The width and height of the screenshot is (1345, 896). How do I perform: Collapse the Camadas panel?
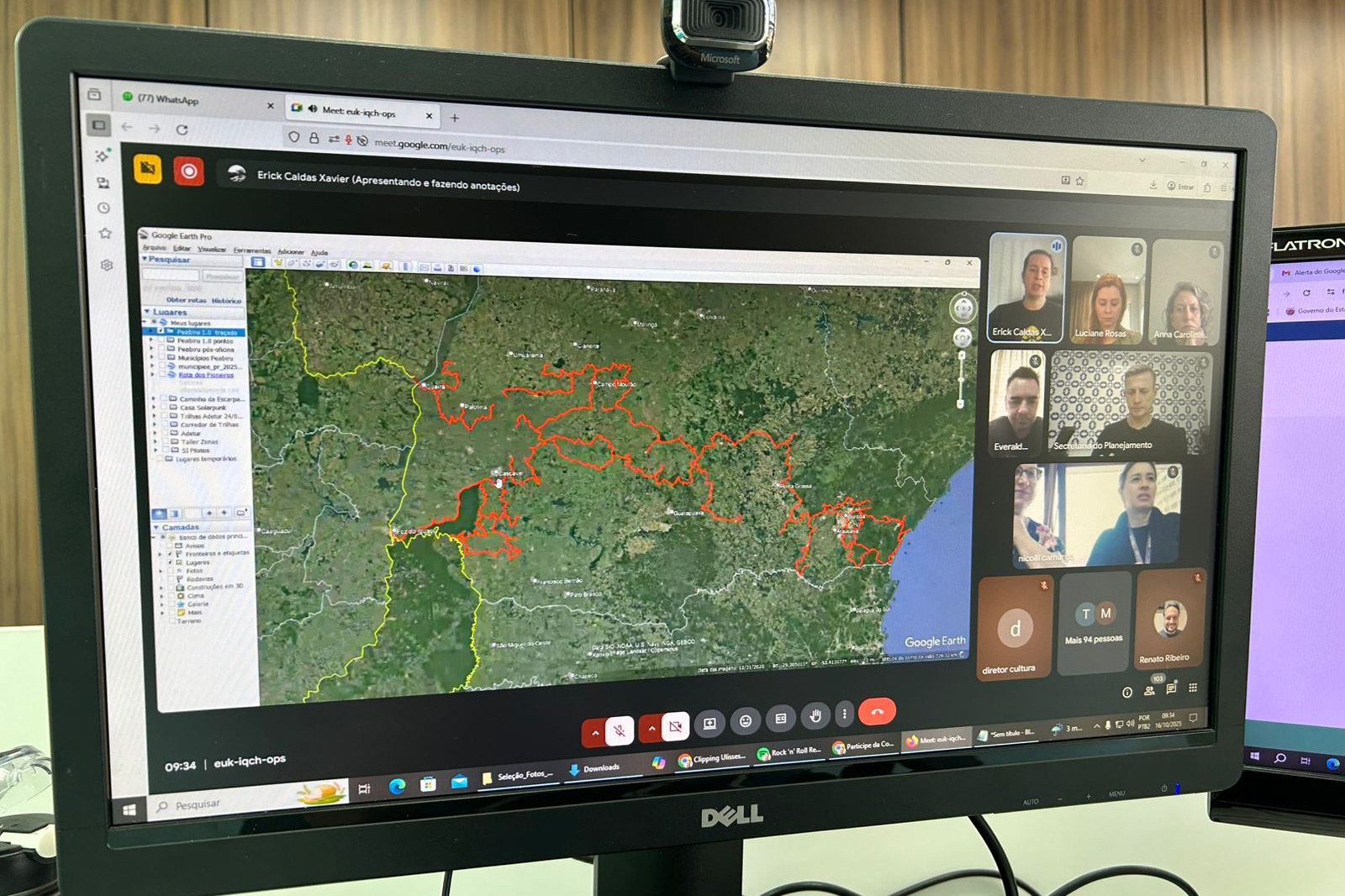156,527
